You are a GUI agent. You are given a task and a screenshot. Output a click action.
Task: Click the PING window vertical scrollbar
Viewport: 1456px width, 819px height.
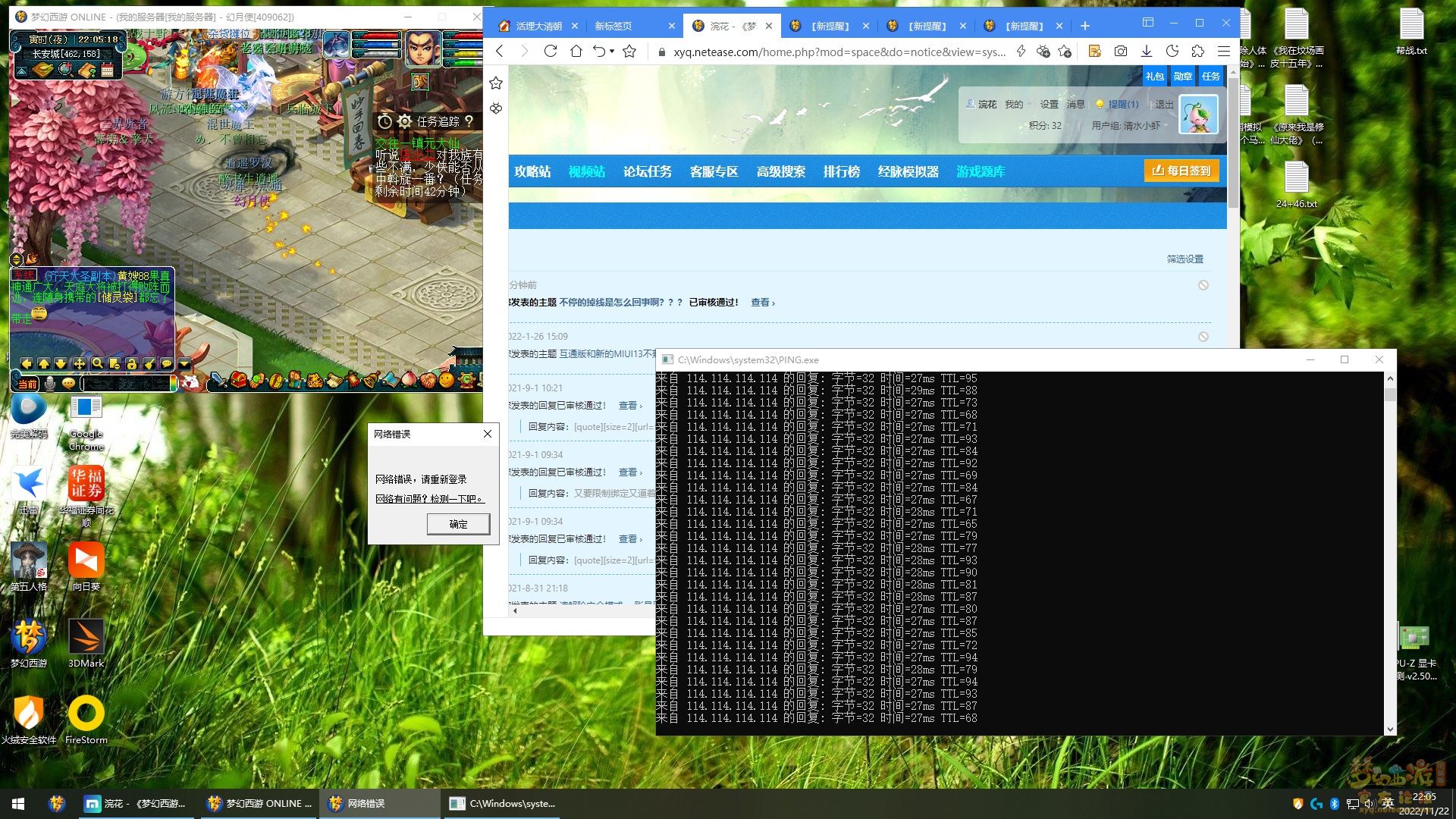tap(1390, 554)
